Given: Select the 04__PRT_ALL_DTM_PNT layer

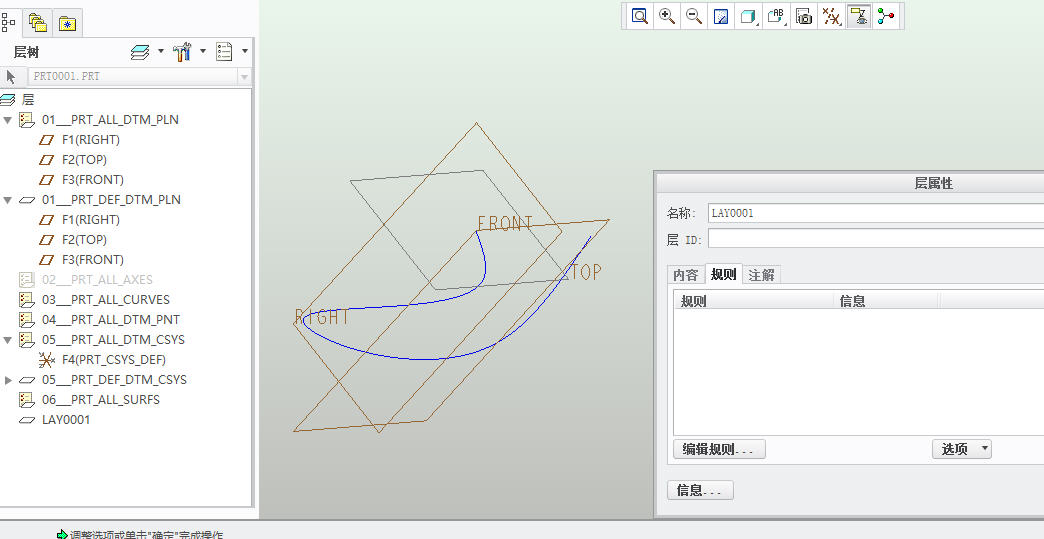Looking at the screenshot, I should point(111,319).
